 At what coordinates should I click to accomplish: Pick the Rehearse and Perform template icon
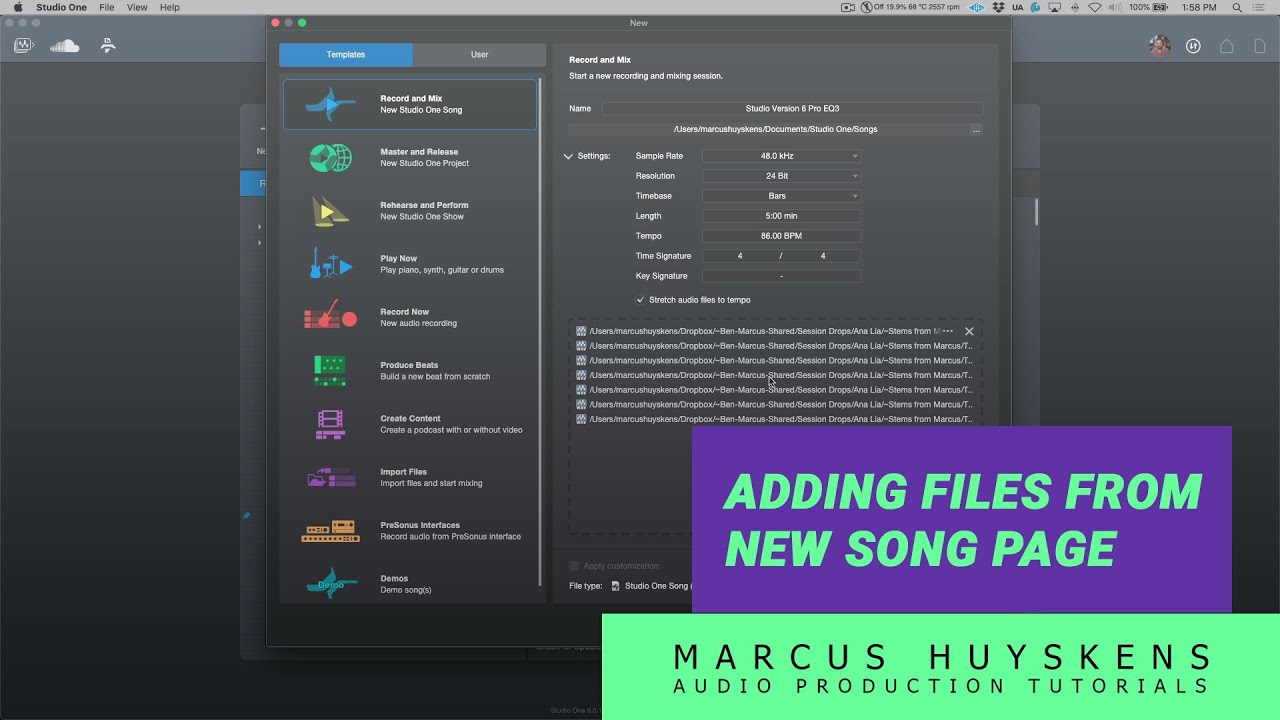(330, 210)
